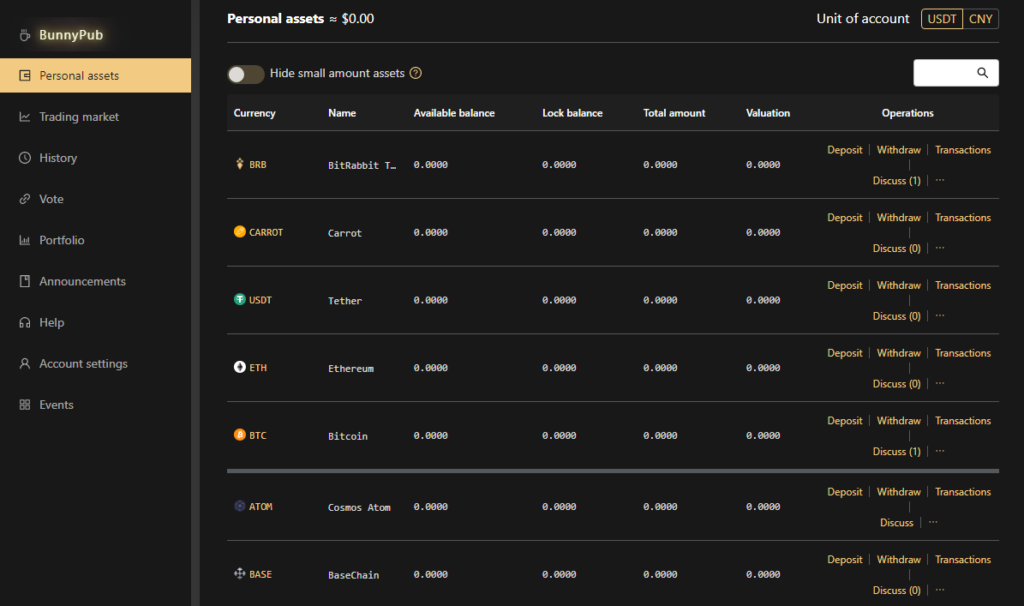The image size is (1024, 606).
Task: Click in the asset search field
Action: click(x=955, y=72)
